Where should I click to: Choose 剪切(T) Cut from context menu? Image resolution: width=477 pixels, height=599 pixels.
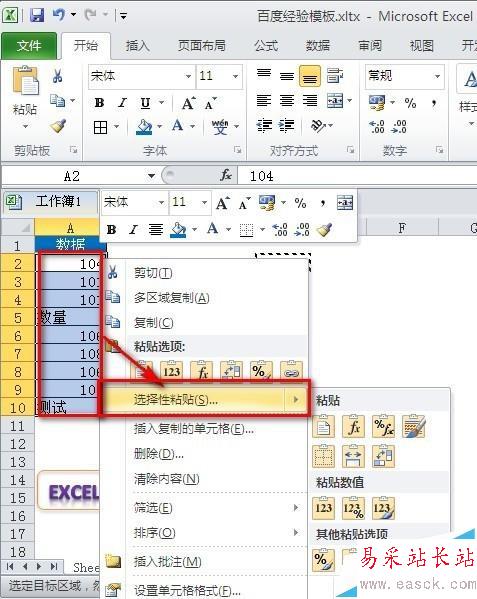click(205, 273)
